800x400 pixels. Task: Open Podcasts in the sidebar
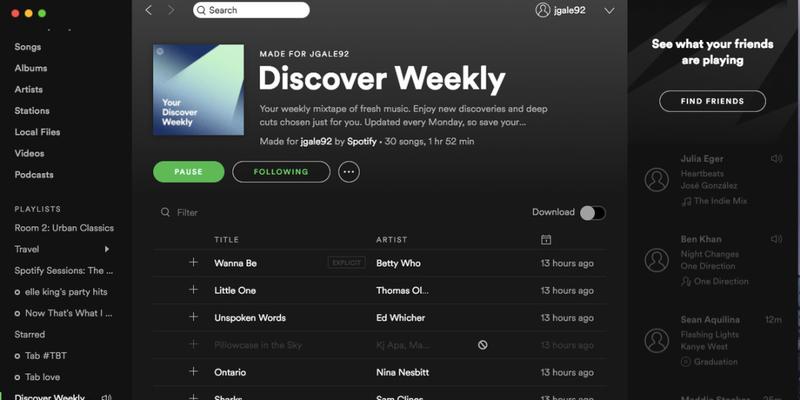pos(34,174)
